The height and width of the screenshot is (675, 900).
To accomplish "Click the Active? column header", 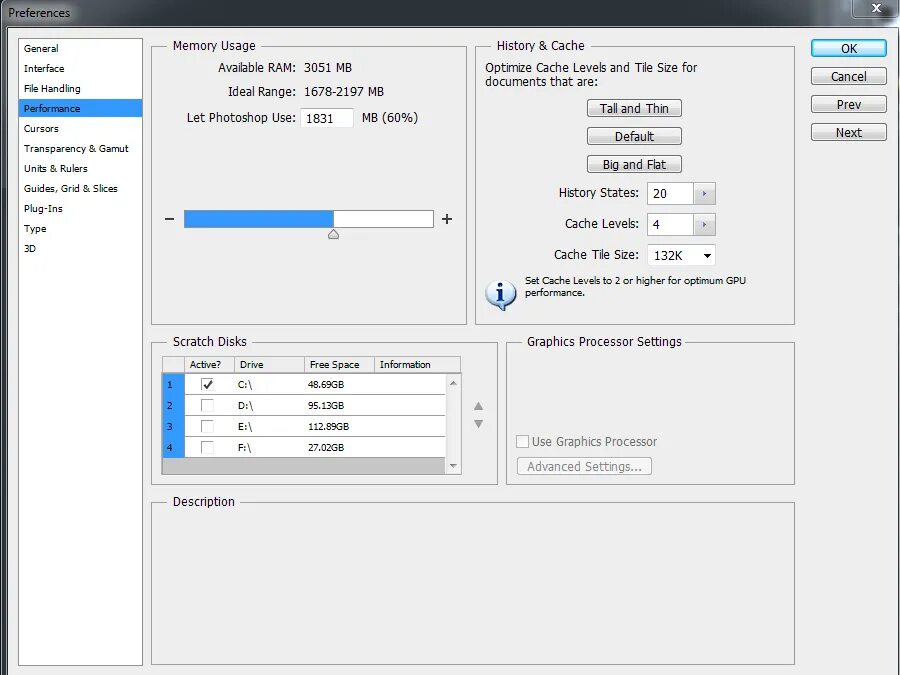I will pyautogui.click(x=209, y=364).
